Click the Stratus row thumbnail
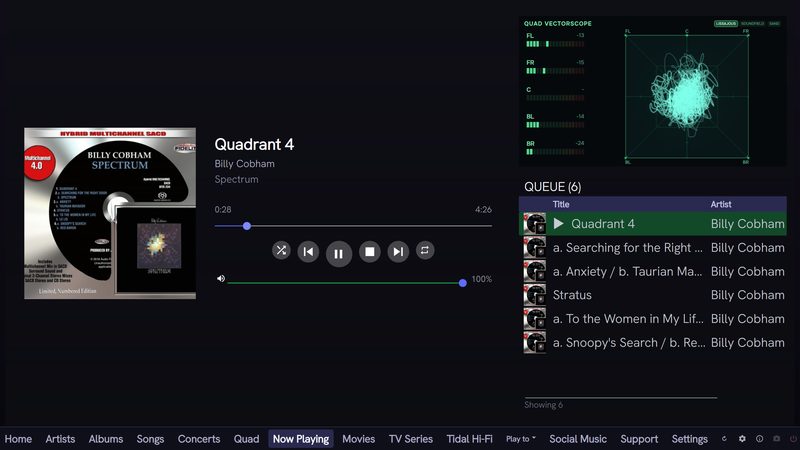800x450 pixels. [535, 295]
